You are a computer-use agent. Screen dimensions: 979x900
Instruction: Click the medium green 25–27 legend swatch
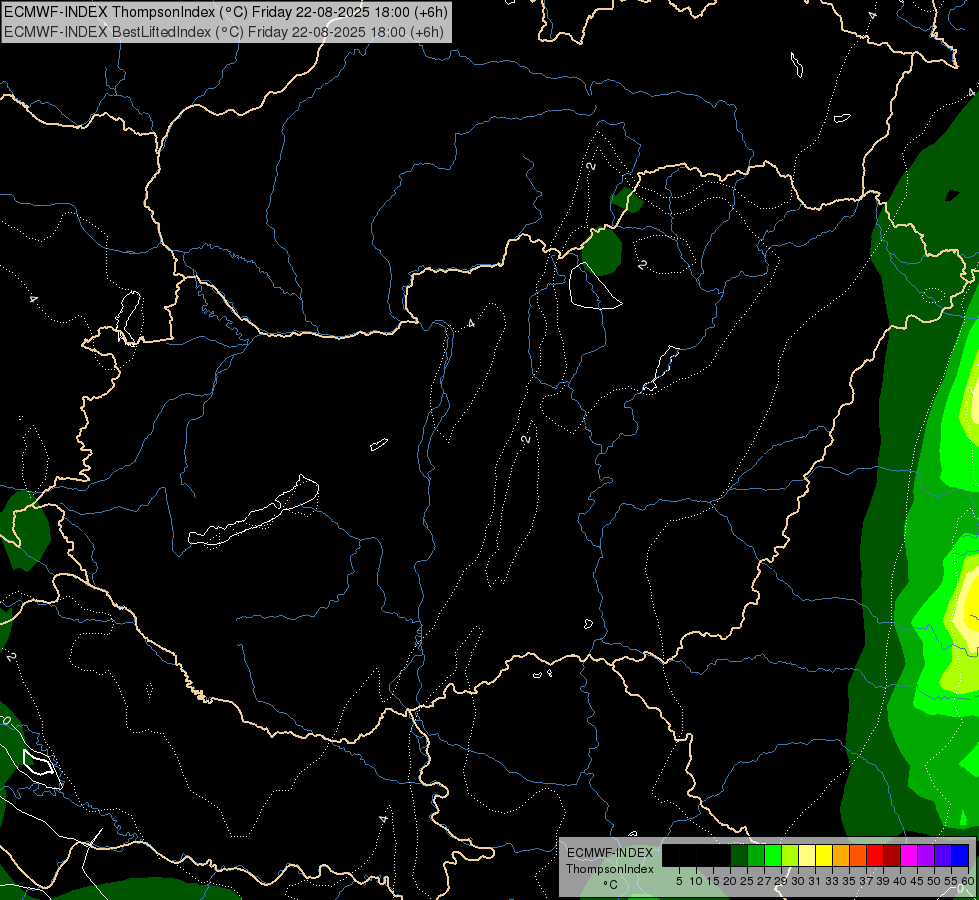[x=755, y=855]
